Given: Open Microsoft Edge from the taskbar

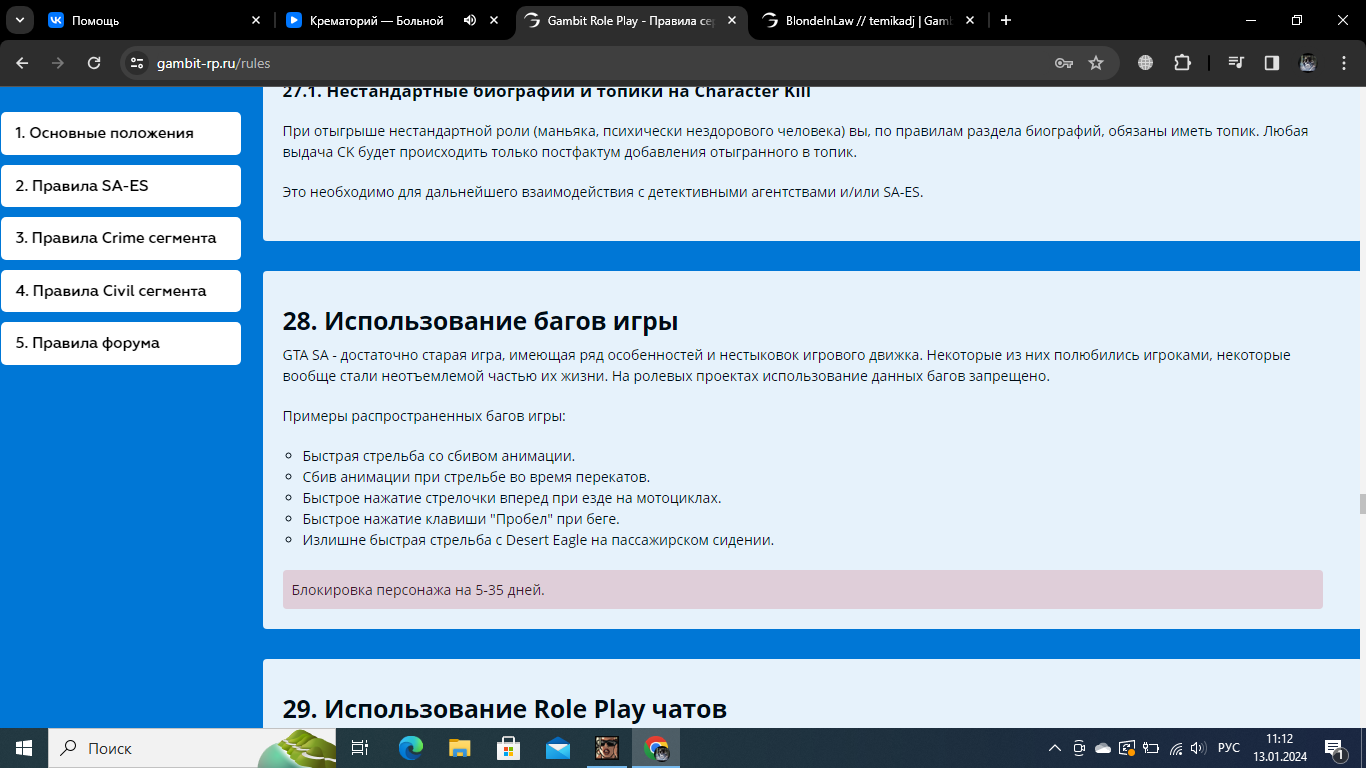Looking at the screenshot, I should 411,748.
